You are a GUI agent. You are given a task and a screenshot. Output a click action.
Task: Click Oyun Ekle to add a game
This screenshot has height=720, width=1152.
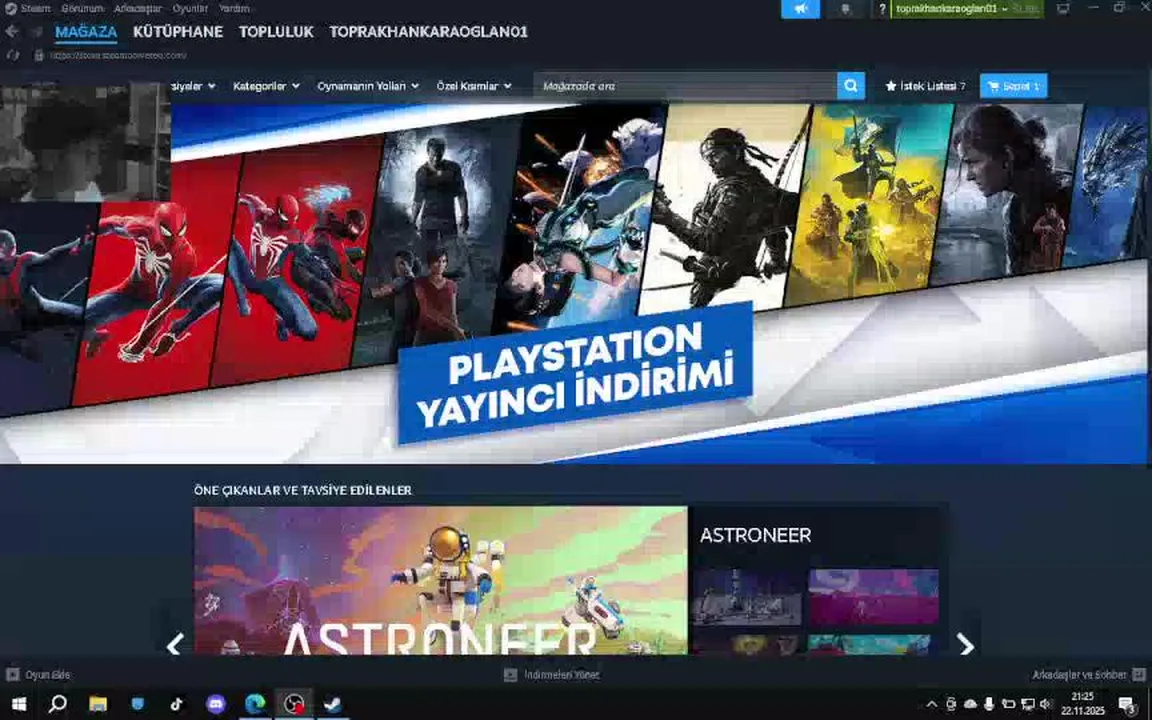coord(39,674)
